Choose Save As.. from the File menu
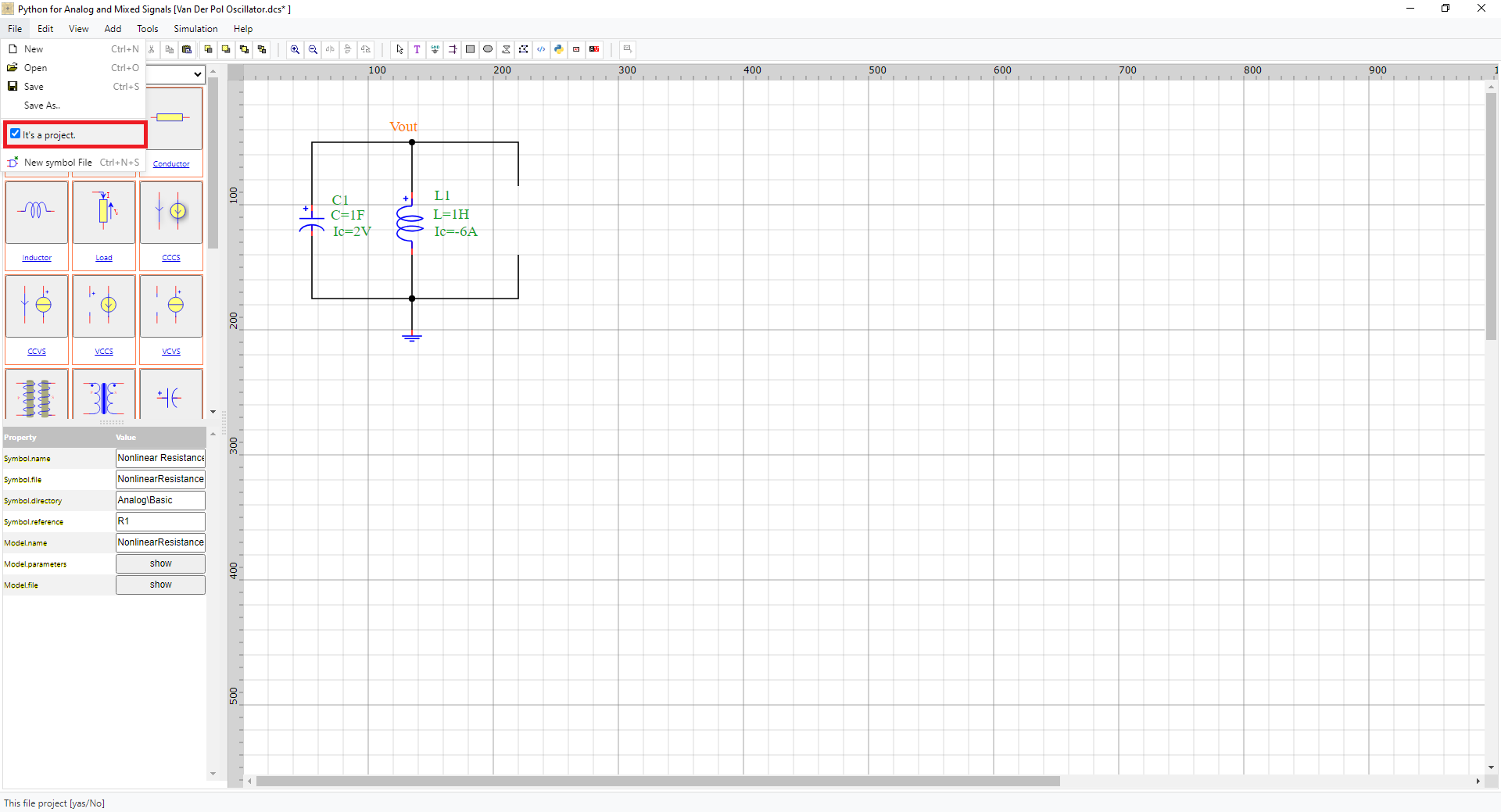Screen dimensions: 1501x812 click(x=73, y=106)
